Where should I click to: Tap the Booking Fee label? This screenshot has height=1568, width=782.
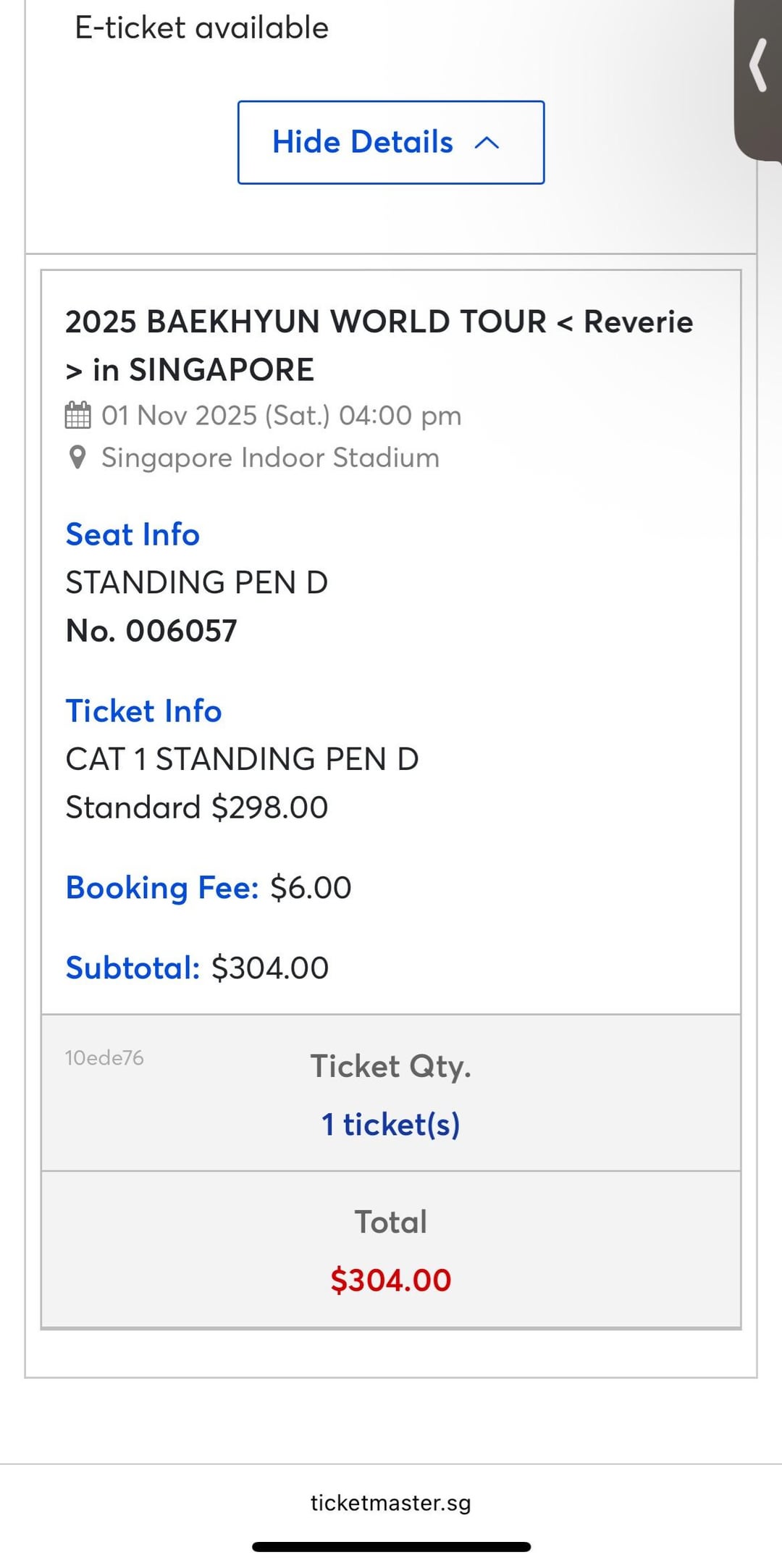tap(162, 888)
